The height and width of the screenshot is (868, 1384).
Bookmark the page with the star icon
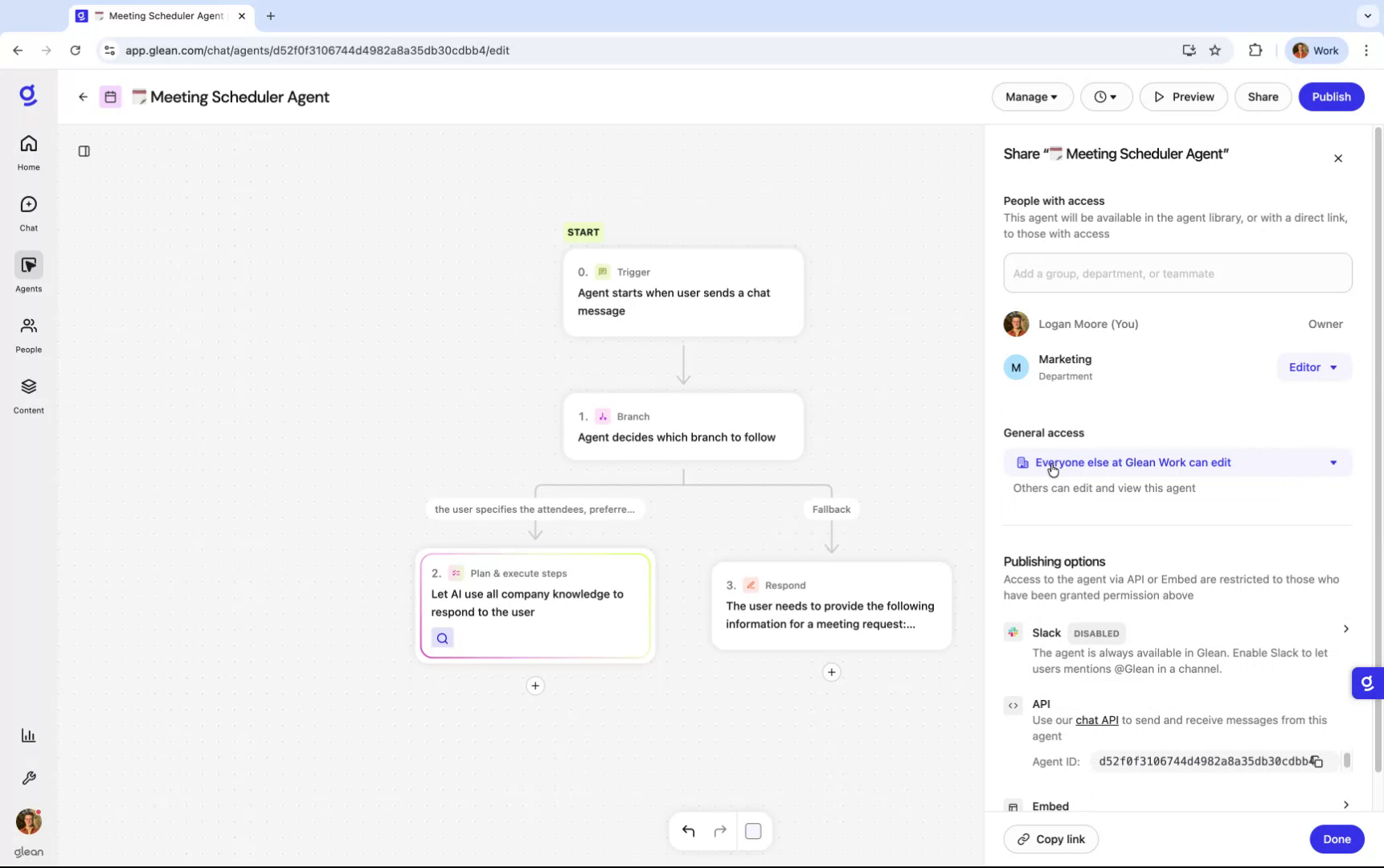1214,50
